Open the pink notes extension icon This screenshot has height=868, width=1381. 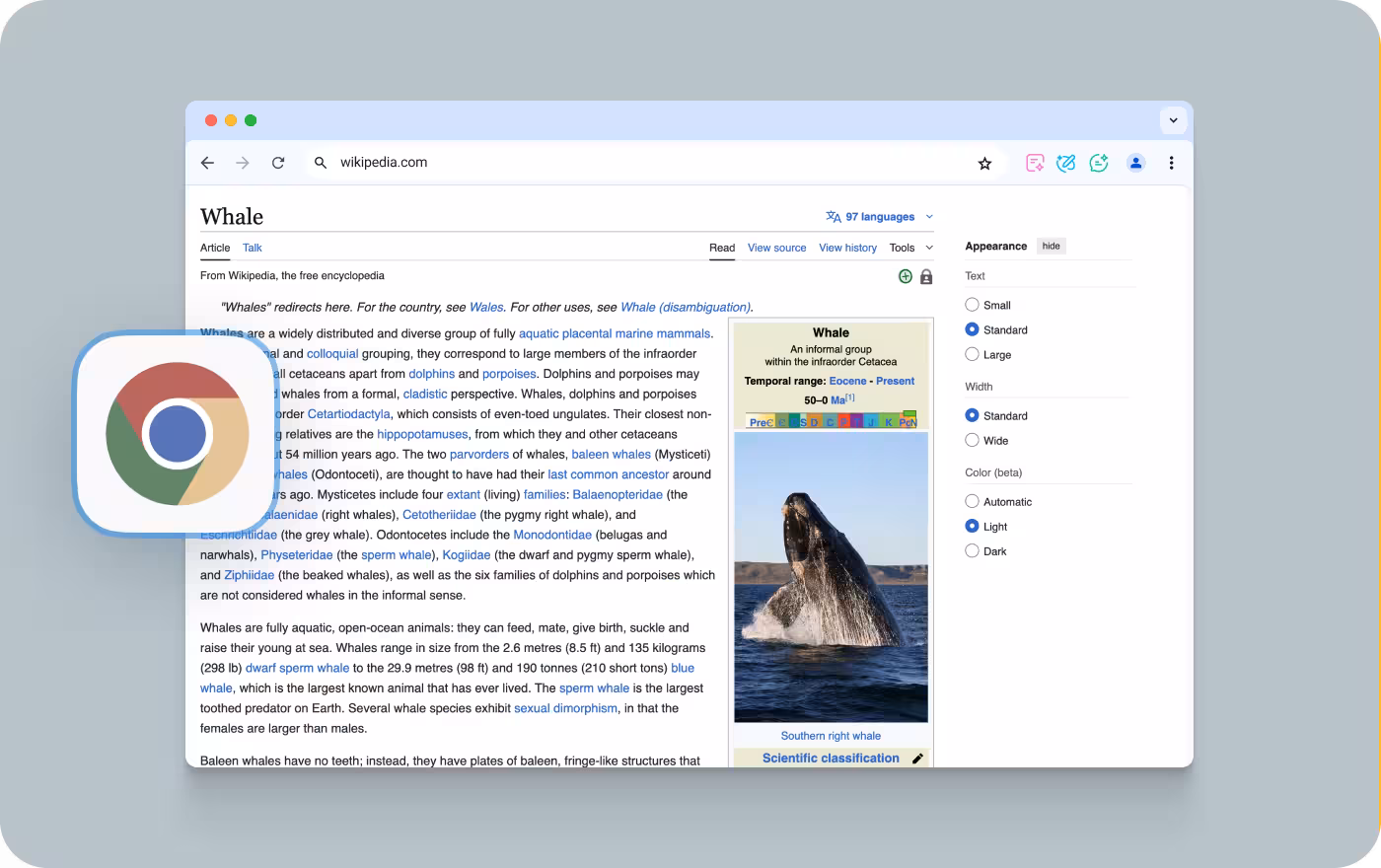pos(1035,163)
